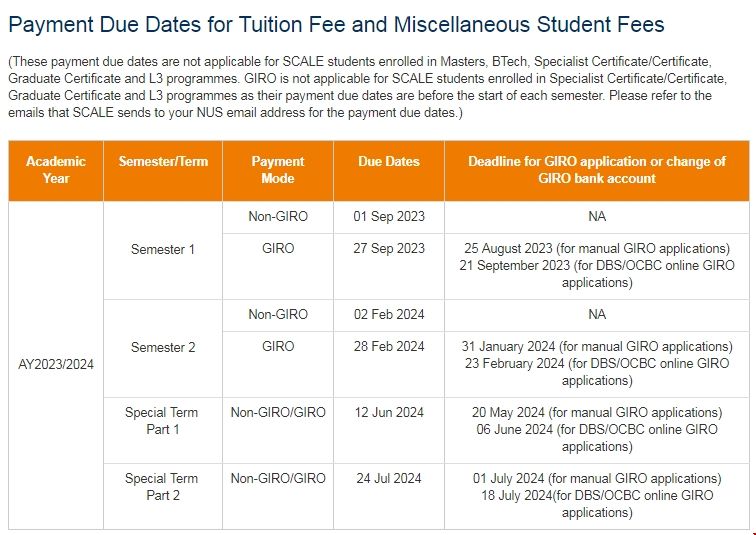Click the 01 Sep 2023 due date
The height and width of the screenshot is (535, 756).
(x=389, y=217)
